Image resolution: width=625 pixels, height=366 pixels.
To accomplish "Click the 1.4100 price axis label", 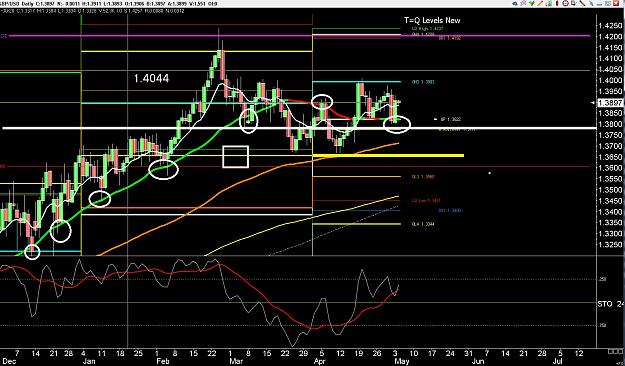I will pos(610,59).
